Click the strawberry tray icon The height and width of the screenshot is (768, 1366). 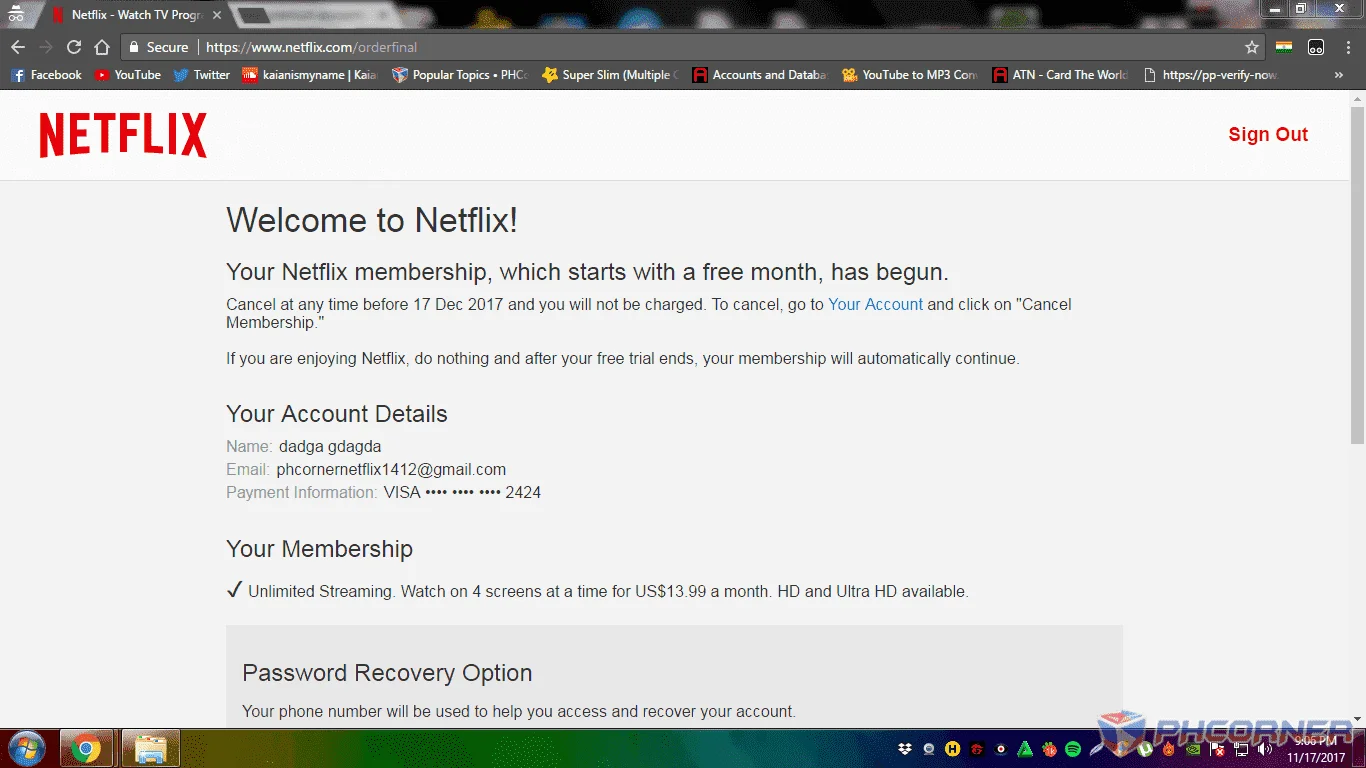tap(1049, 749)
